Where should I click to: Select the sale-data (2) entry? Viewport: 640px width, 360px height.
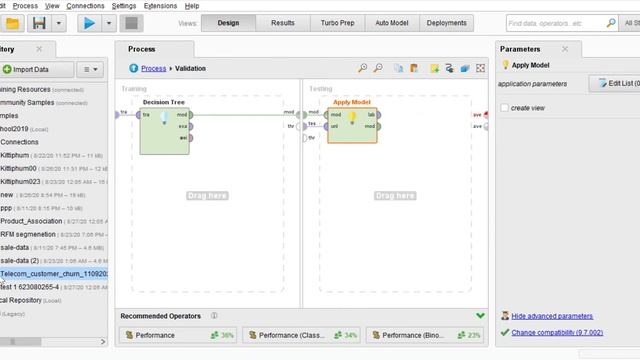point(53,260)
